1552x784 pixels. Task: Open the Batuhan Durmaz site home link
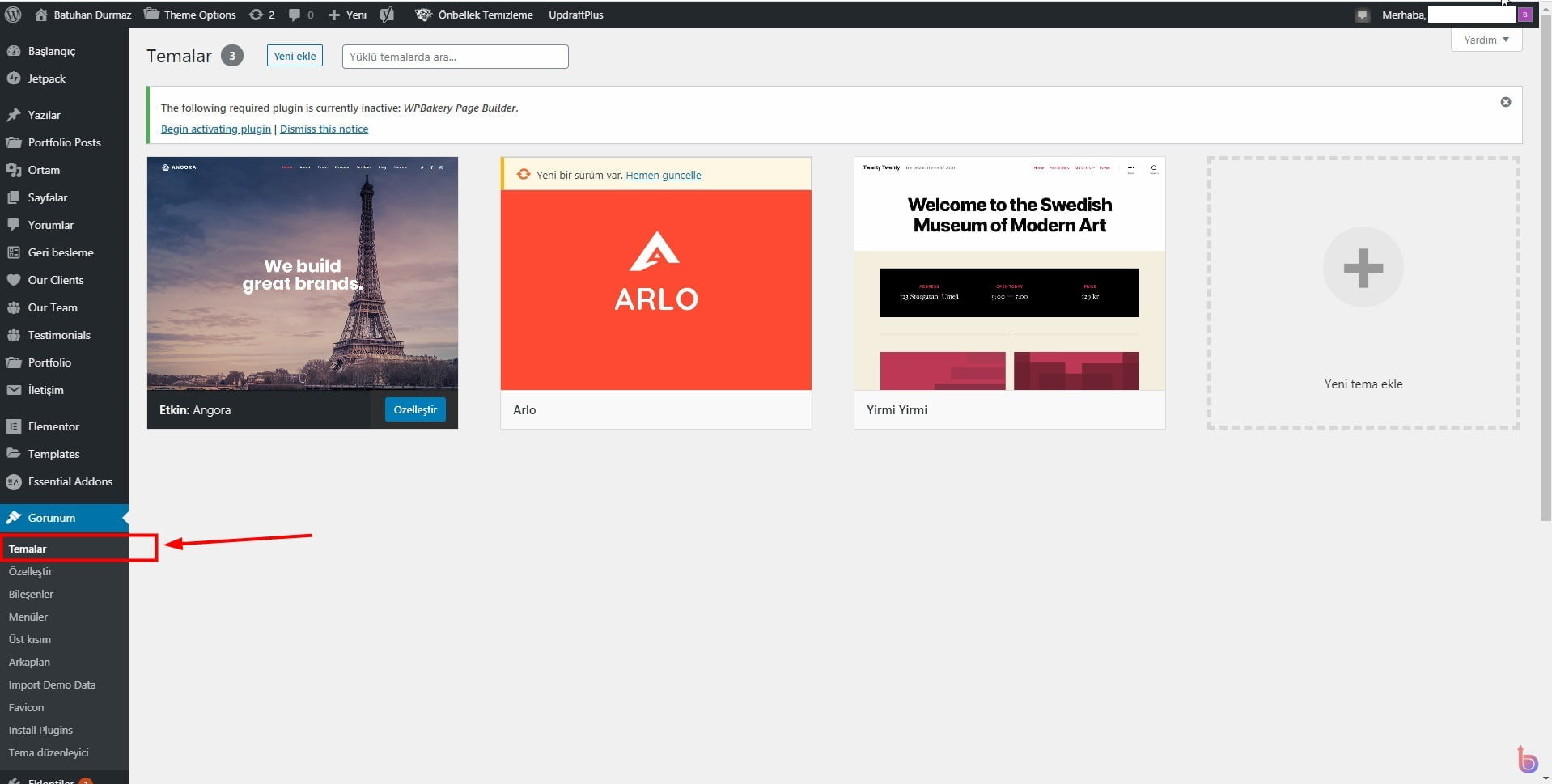point(83,15)
